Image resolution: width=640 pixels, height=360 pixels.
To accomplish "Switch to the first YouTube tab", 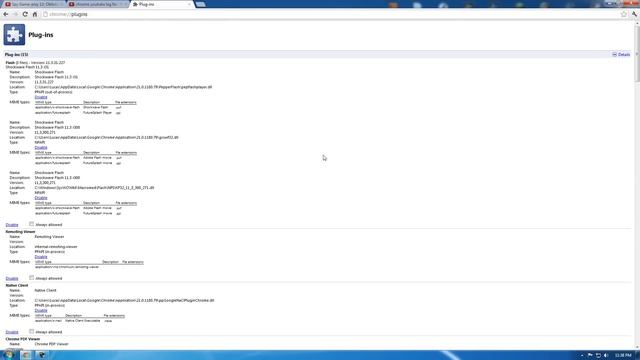I will tap(34, 4).
